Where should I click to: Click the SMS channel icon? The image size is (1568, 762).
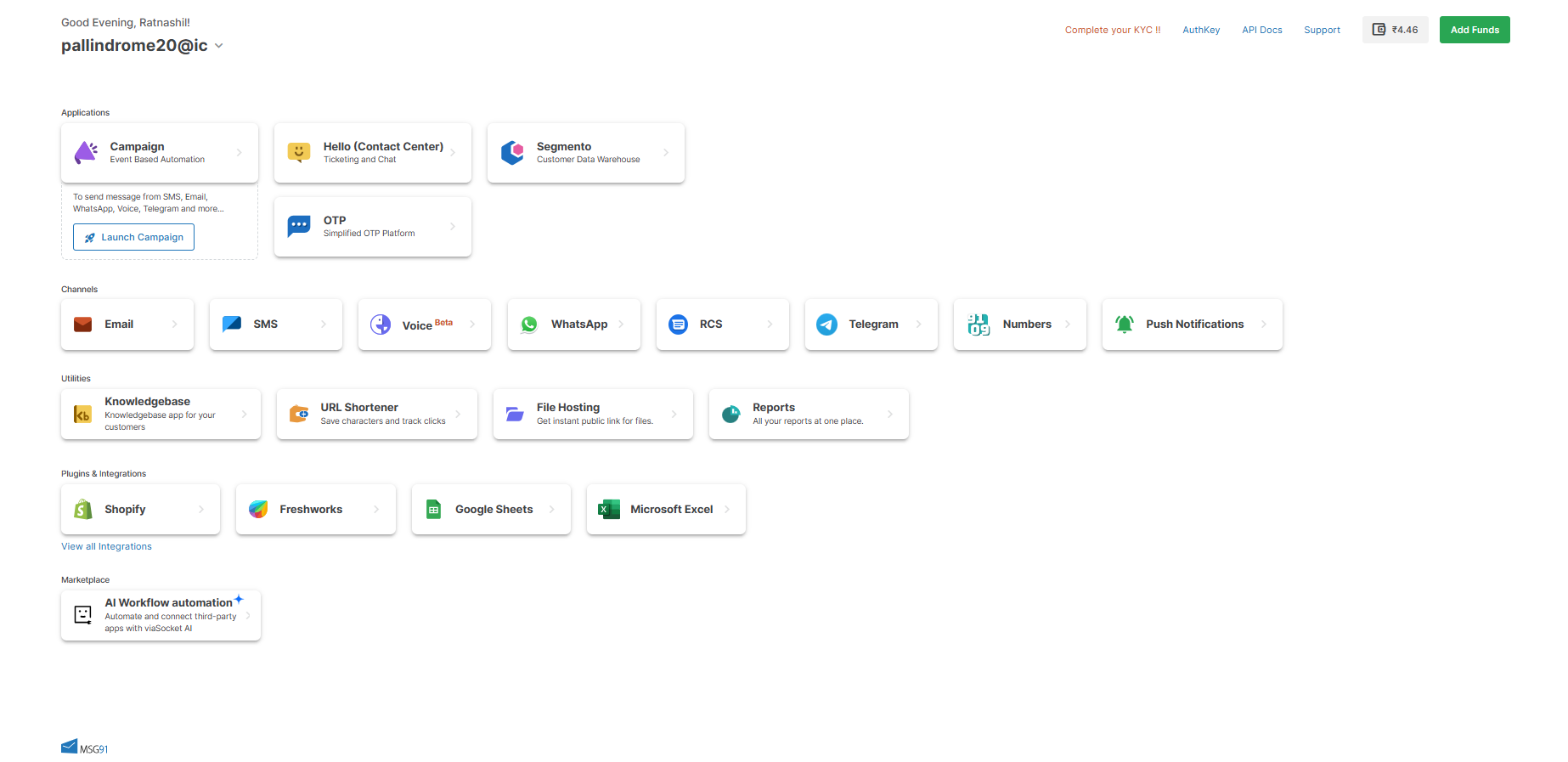(x=231, y=324)
